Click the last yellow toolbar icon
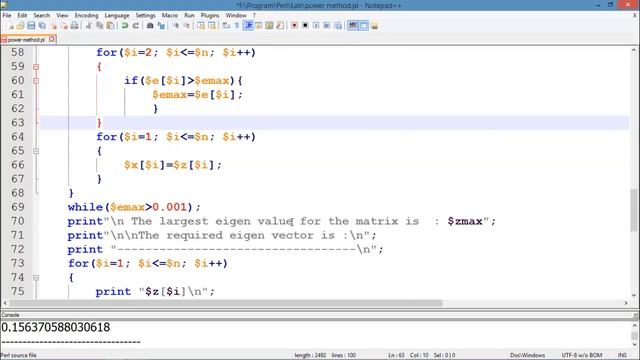Screen dimensions: 640x360 (374, 26)
